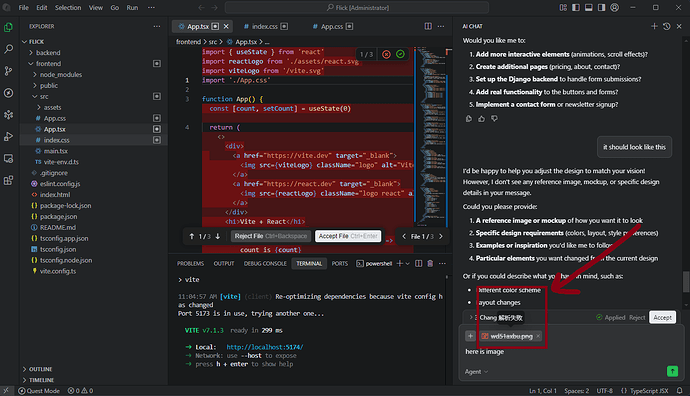690x396 pixels.
Task: Open AI chat history icon
Action: (667, 26)
